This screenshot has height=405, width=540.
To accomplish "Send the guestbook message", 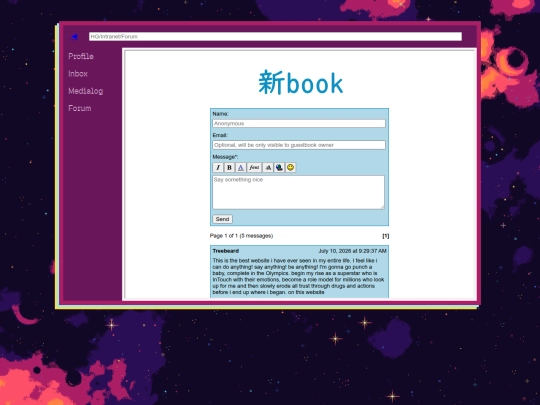I will point(222,219).
